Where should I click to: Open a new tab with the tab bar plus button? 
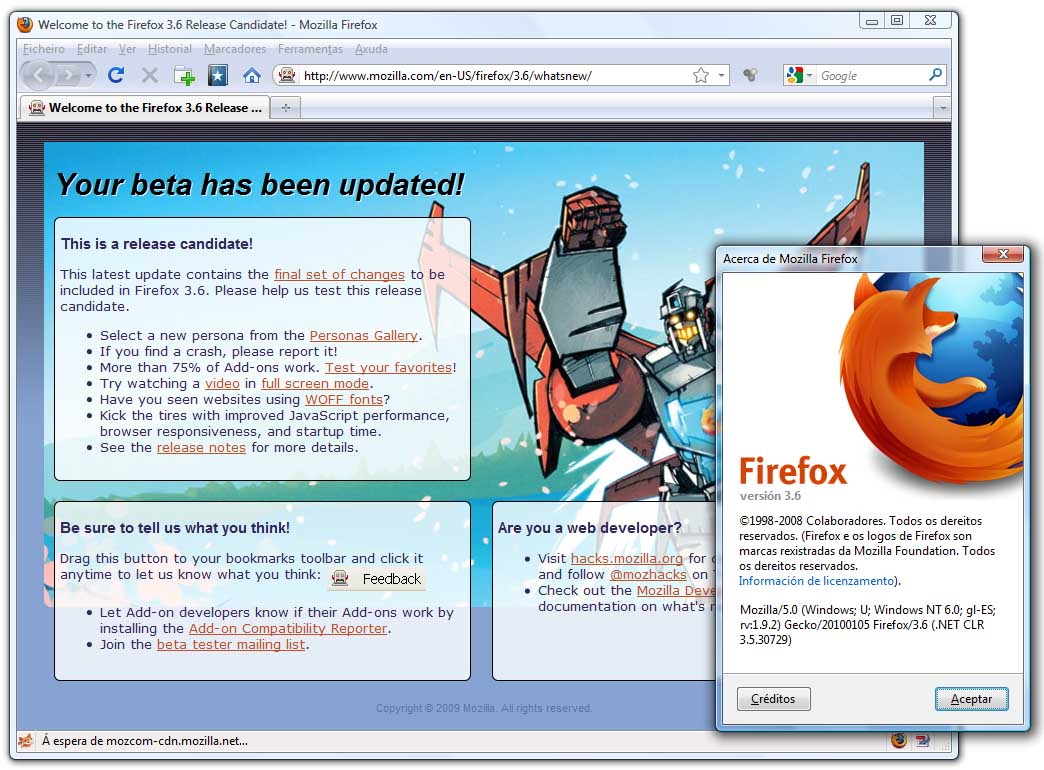(x=286, y=107)
